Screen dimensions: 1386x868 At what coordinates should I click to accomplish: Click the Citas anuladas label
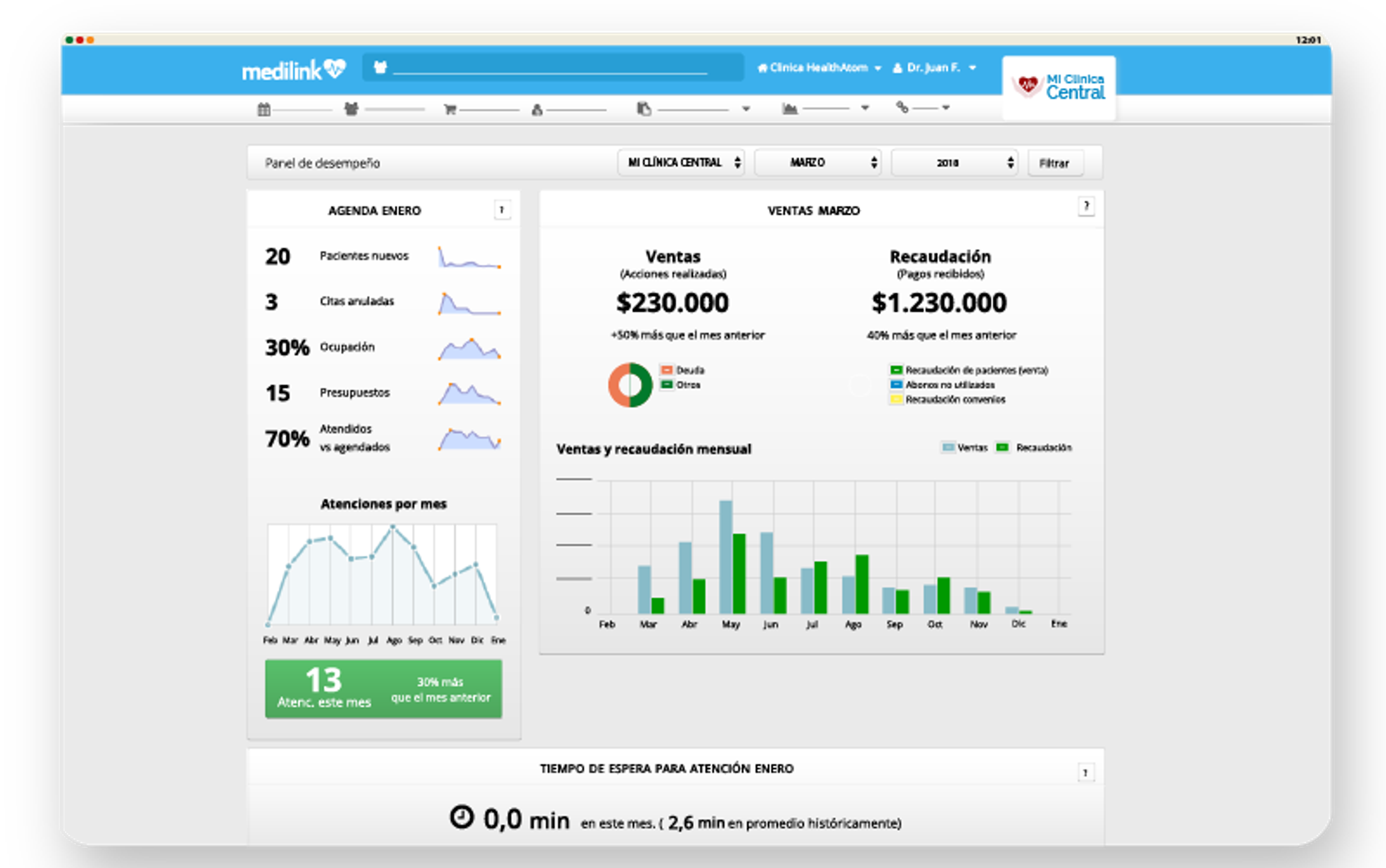[x=357, y=301]
